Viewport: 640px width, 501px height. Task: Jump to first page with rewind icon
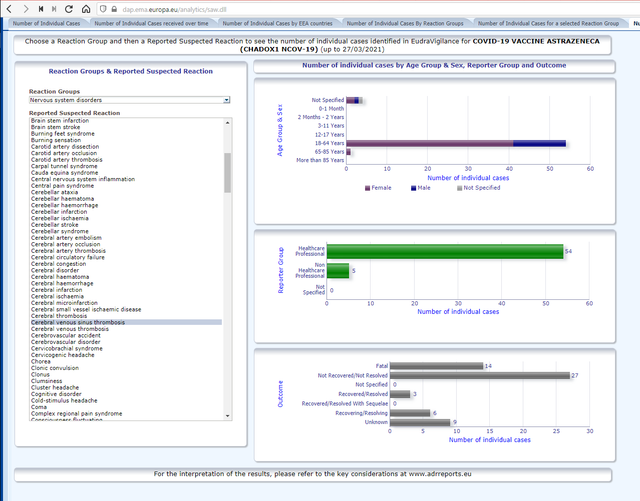click(x=41, y=9)
